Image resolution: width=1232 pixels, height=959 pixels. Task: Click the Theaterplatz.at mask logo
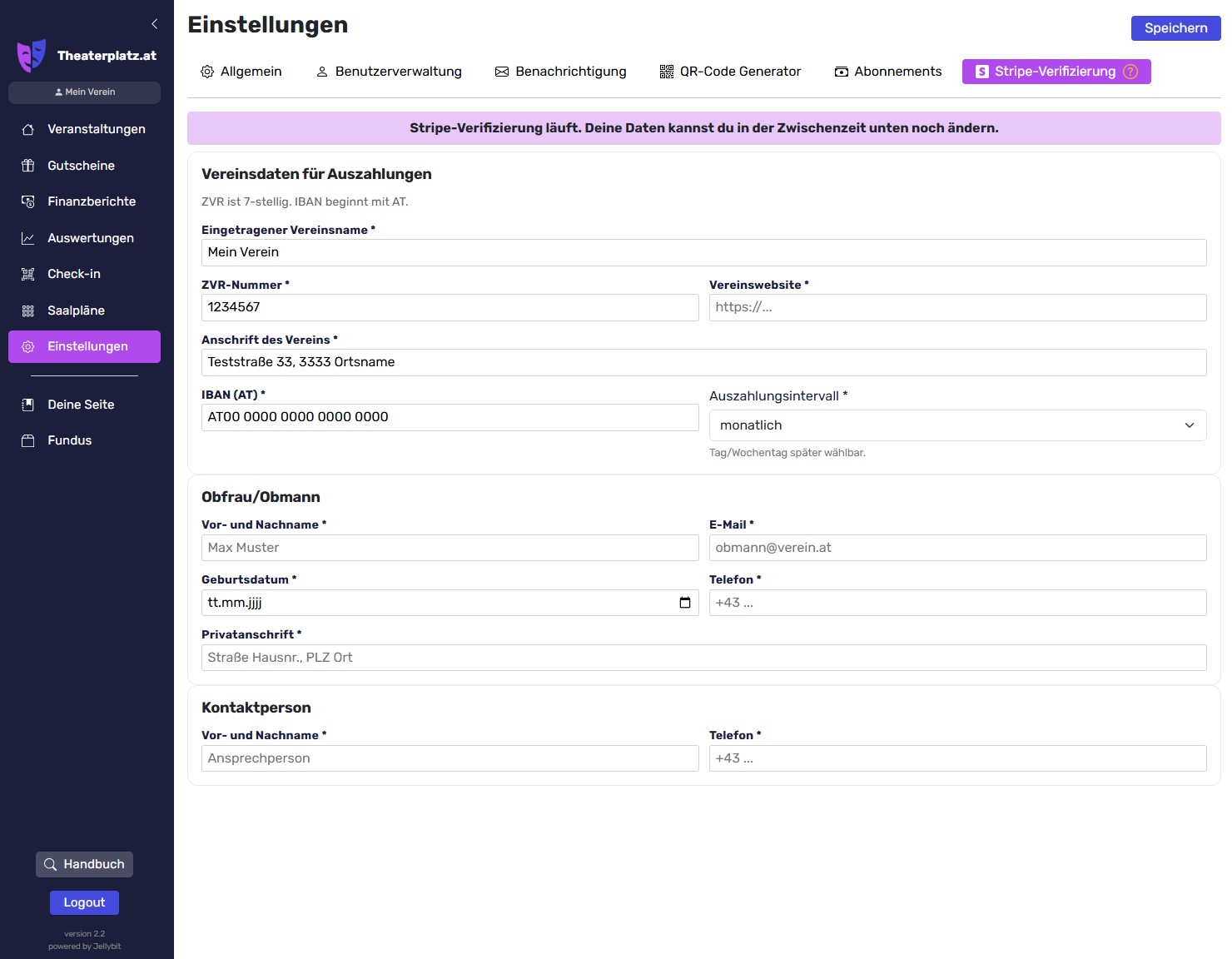coord(32,56)
